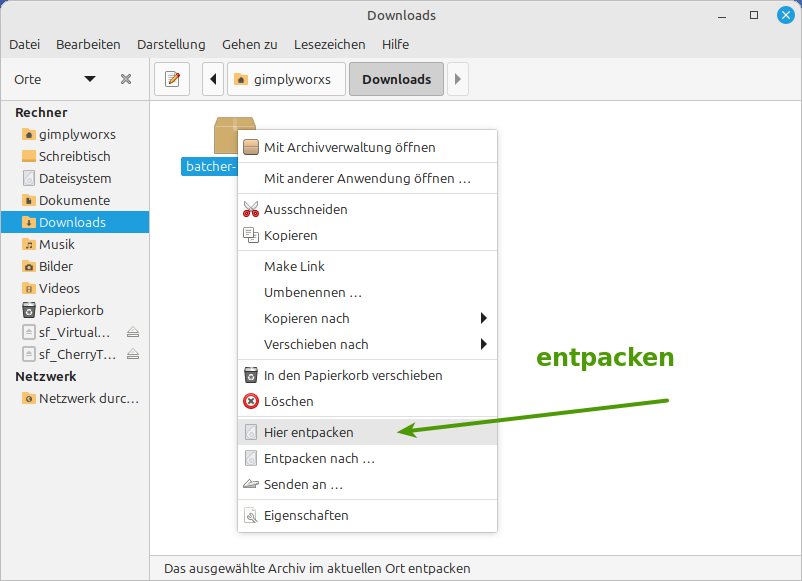This screenshot has height=581, width=802.
Task: Eject the sf_Virtual... volume
Action: click(133, 332)
